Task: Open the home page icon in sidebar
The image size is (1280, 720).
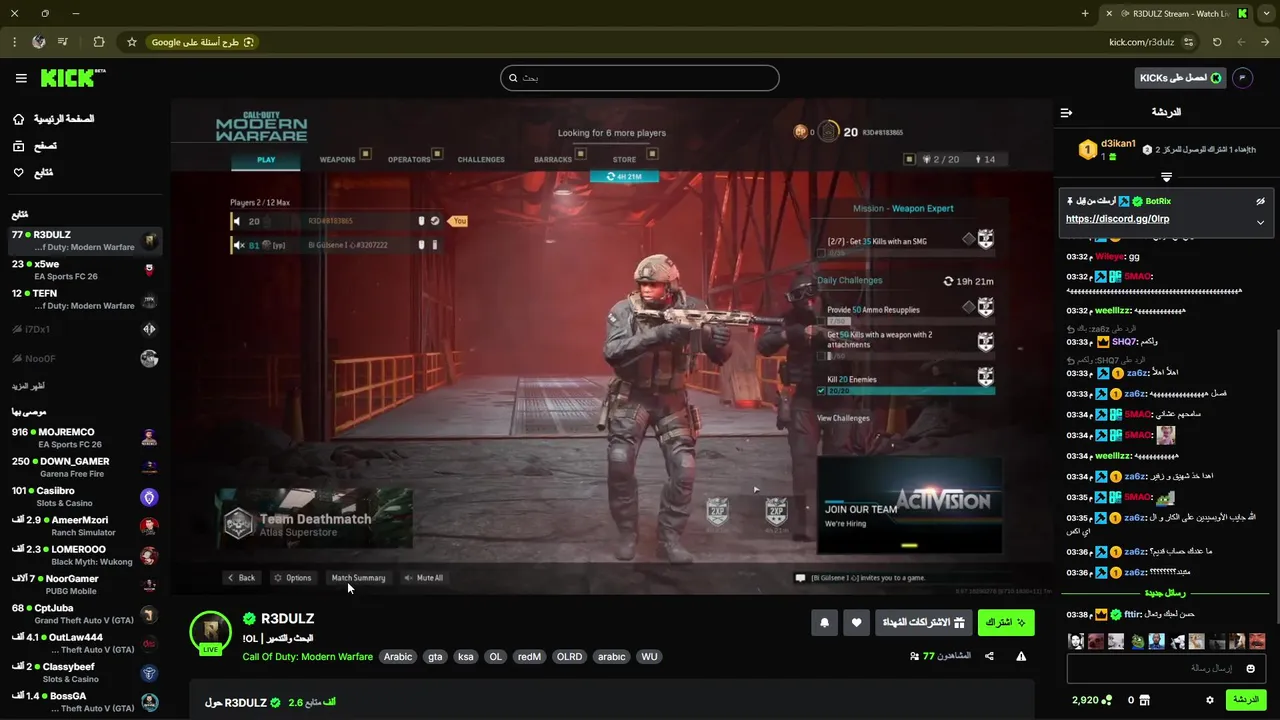Action: [x=19, y=119]
